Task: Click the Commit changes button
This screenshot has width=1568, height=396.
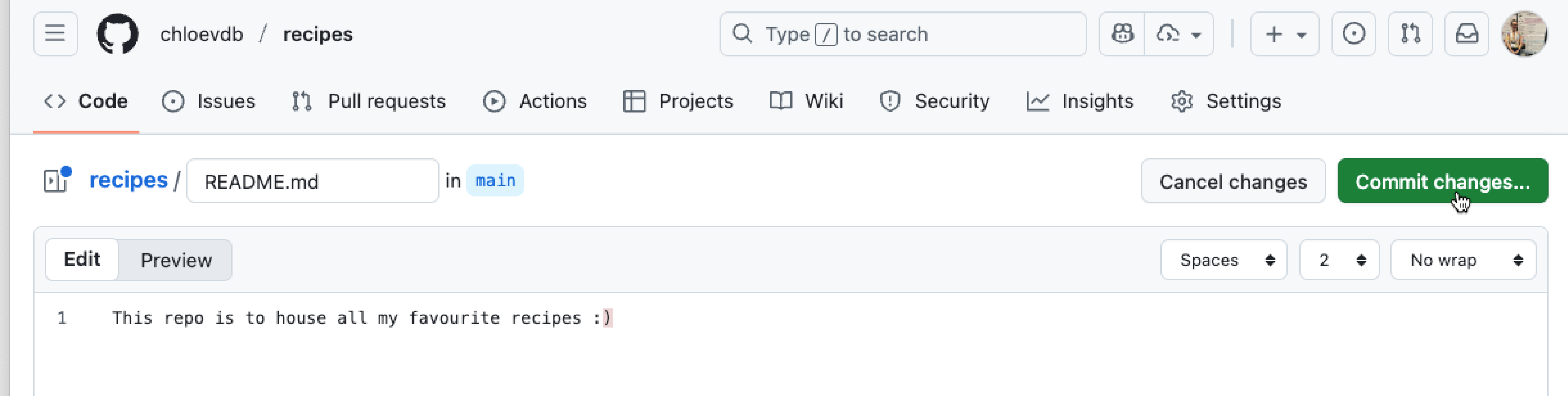Action: coord(1442,181)
